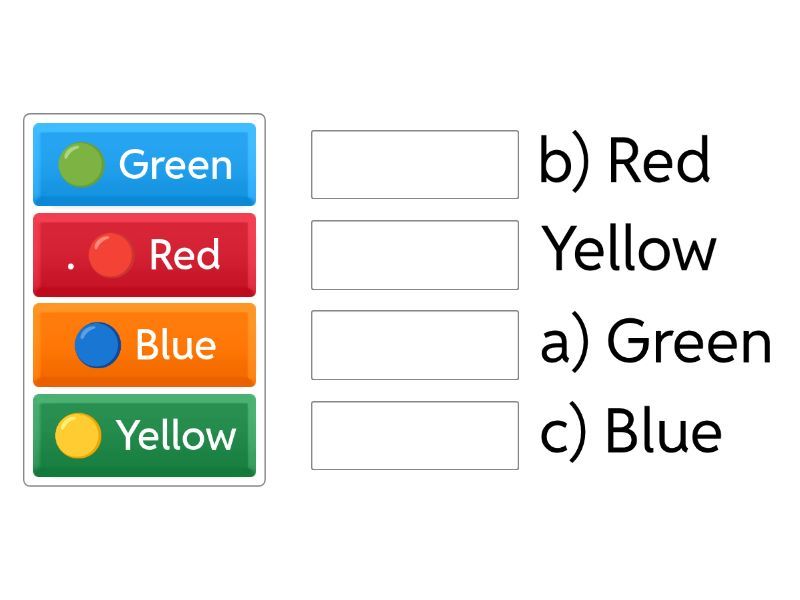
Task: Click the period before the red circle
Action: pos(71,266)
